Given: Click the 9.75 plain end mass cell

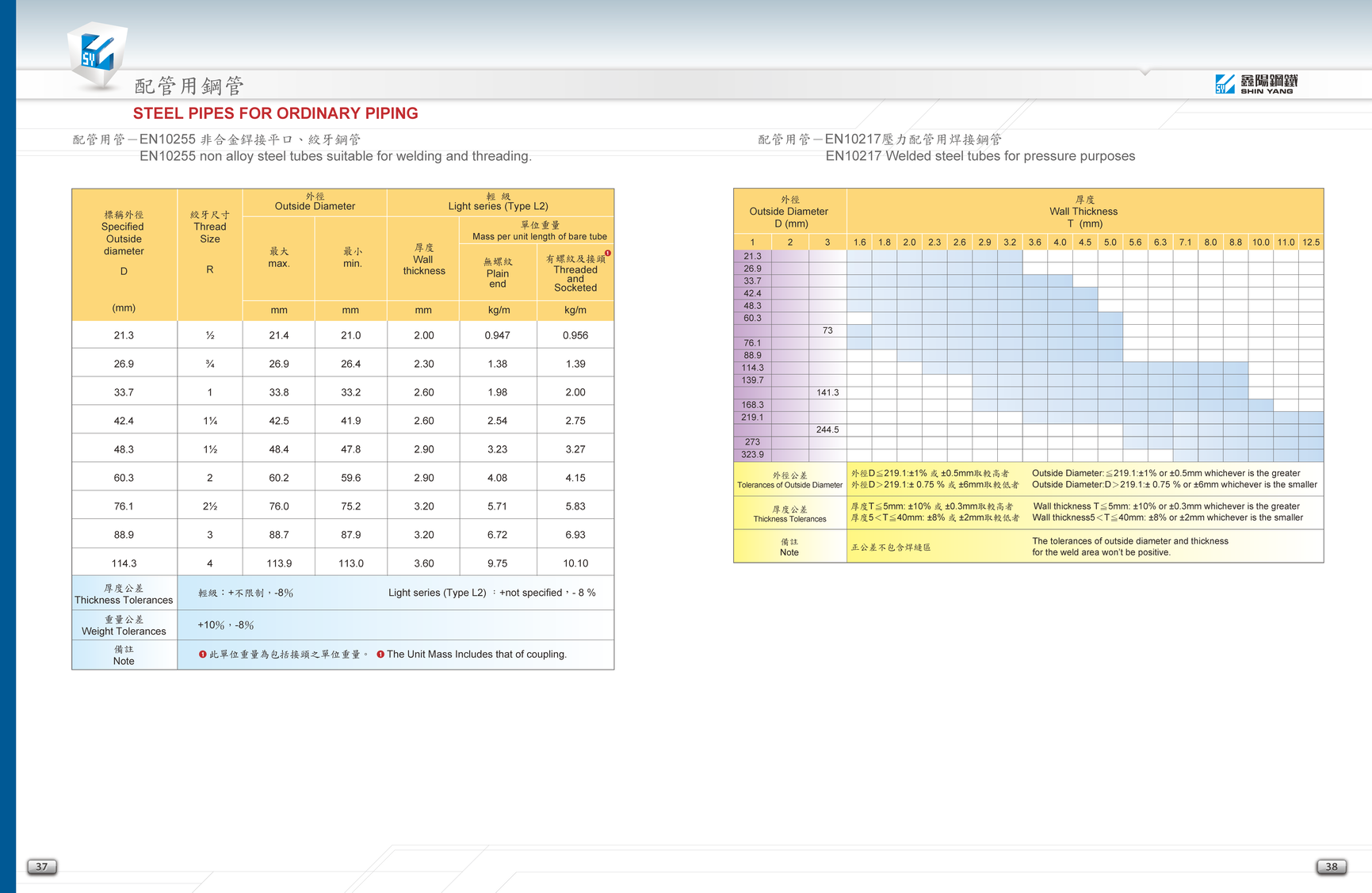Looking at the screenshot, I should point(498,563).
